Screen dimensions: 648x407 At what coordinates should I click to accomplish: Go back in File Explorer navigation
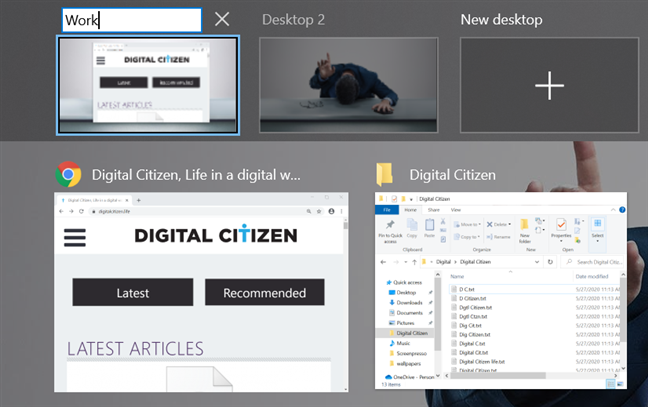383,262
